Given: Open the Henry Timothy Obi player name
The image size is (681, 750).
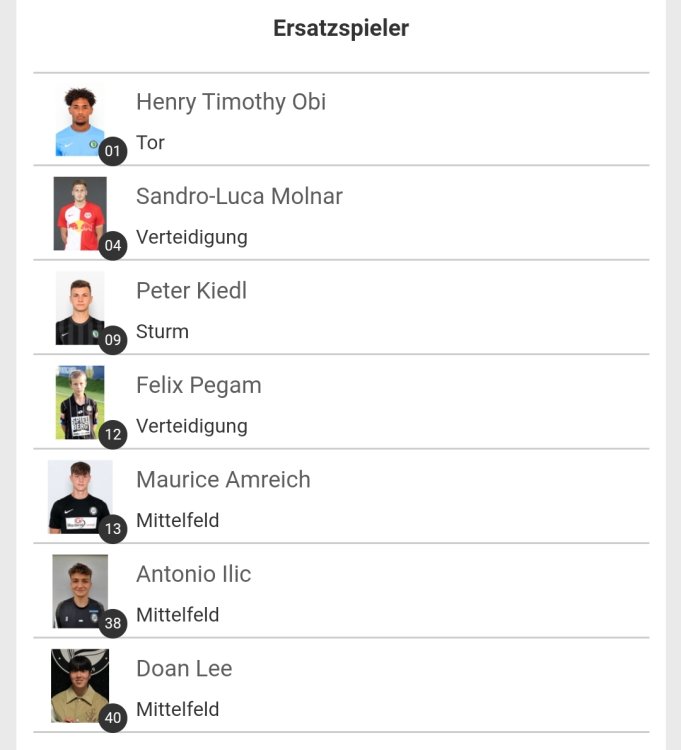Looking at the screenshot, I should coord(231,102).
